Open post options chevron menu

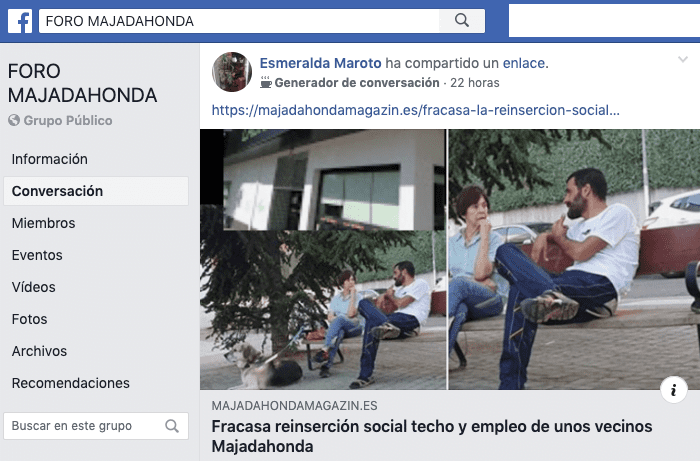click(683, 59)
